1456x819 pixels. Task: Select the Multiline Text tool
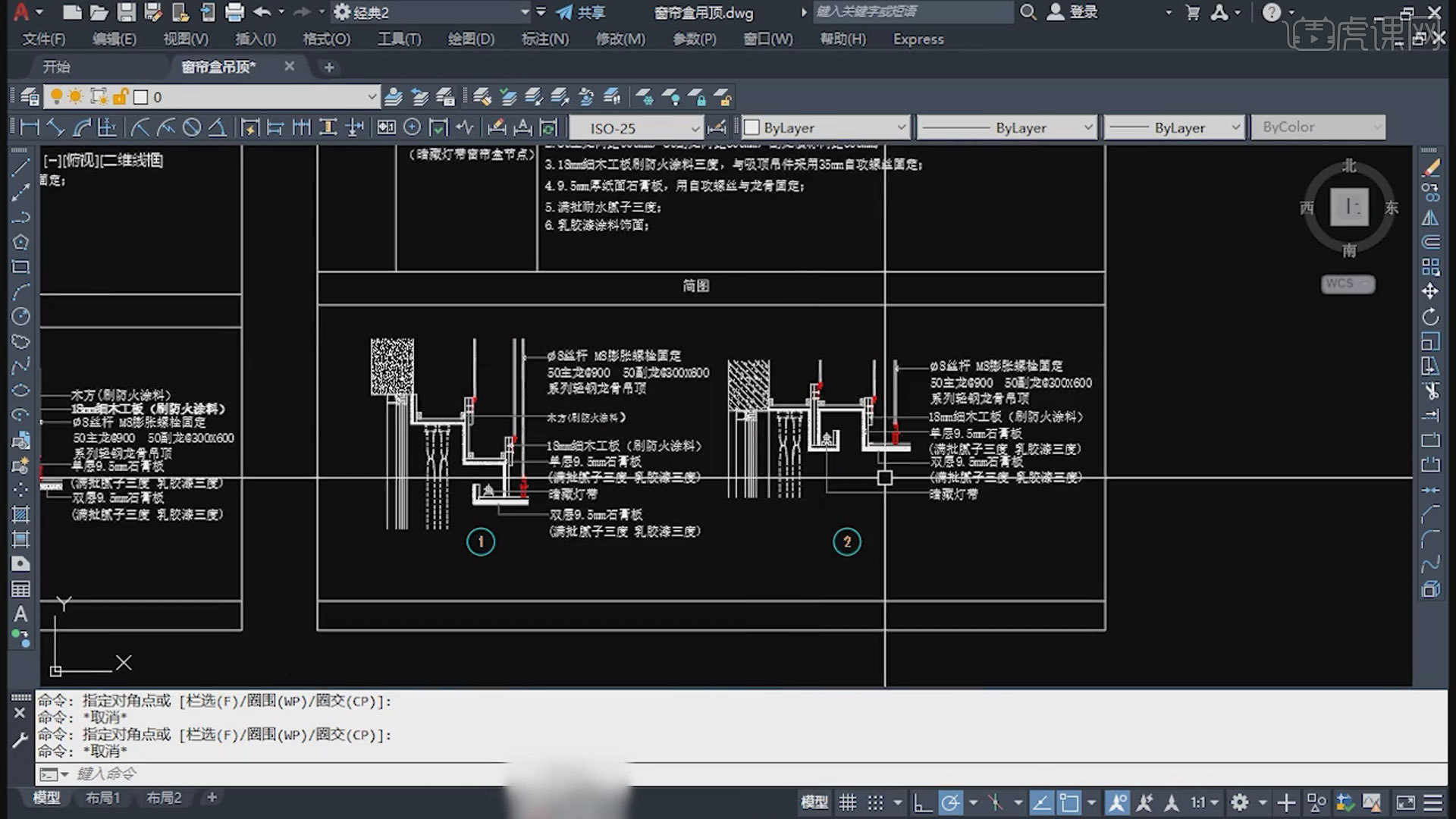[20, 613]
